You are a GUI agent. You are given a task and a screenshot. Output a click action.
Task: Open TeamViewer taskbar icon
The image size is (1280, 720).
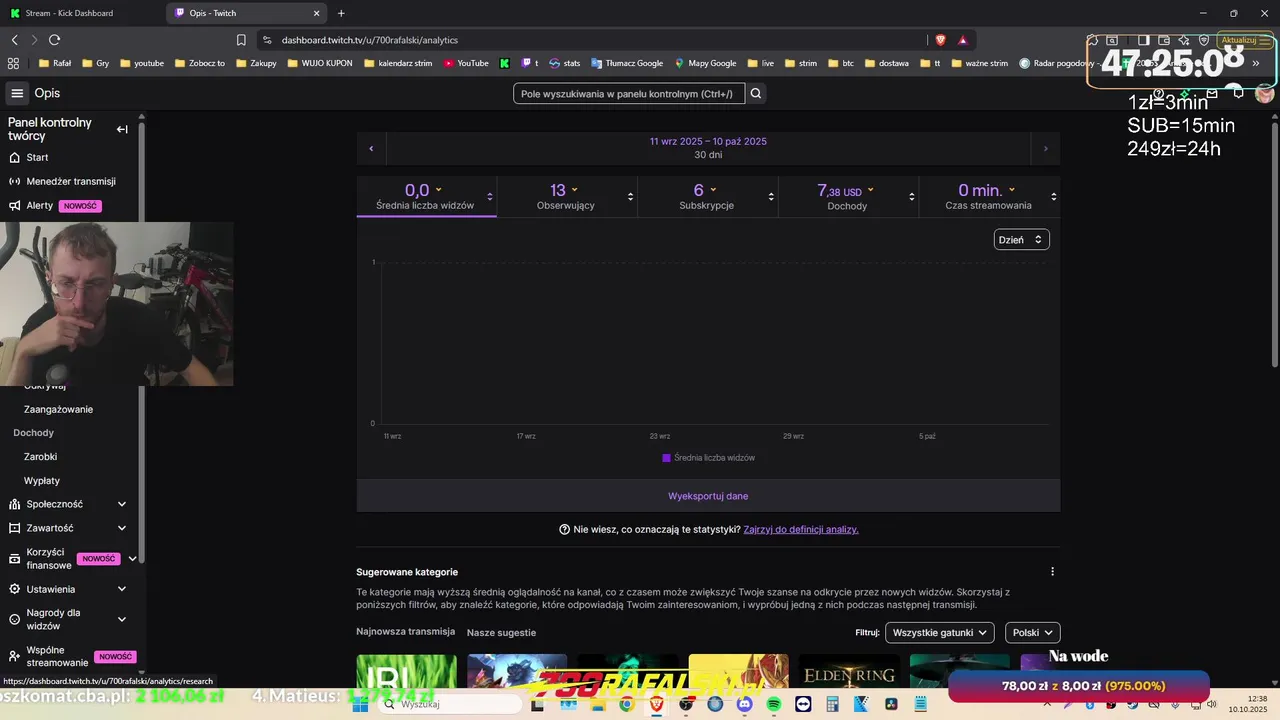tap(803, 704)
